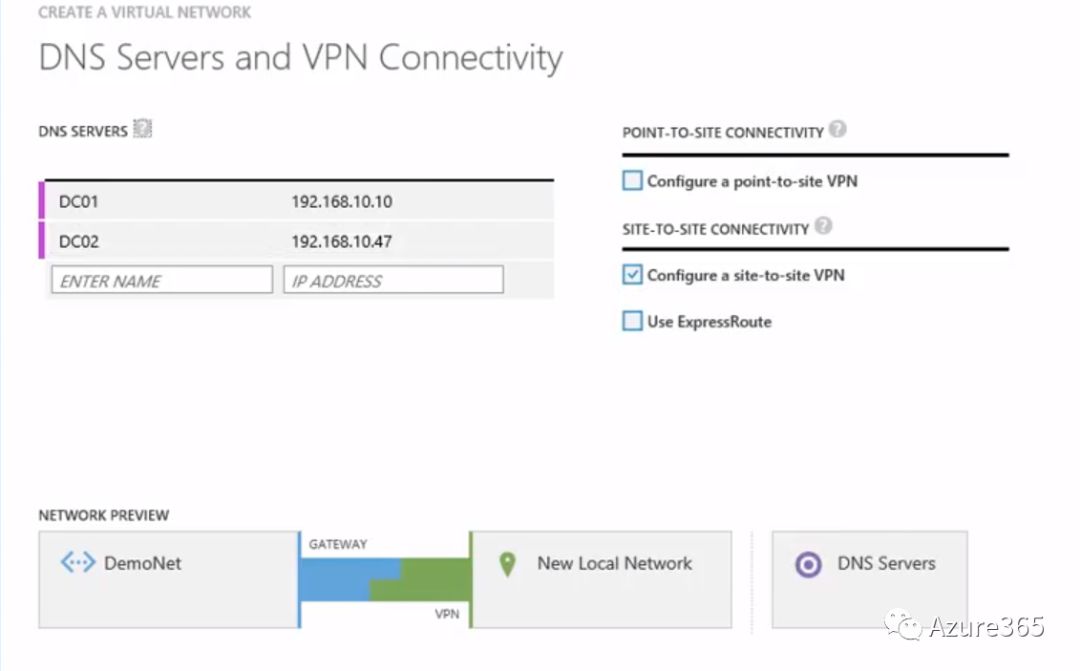
Task: Click the purple DNS Servers circle icon
Action: (807, 564)
